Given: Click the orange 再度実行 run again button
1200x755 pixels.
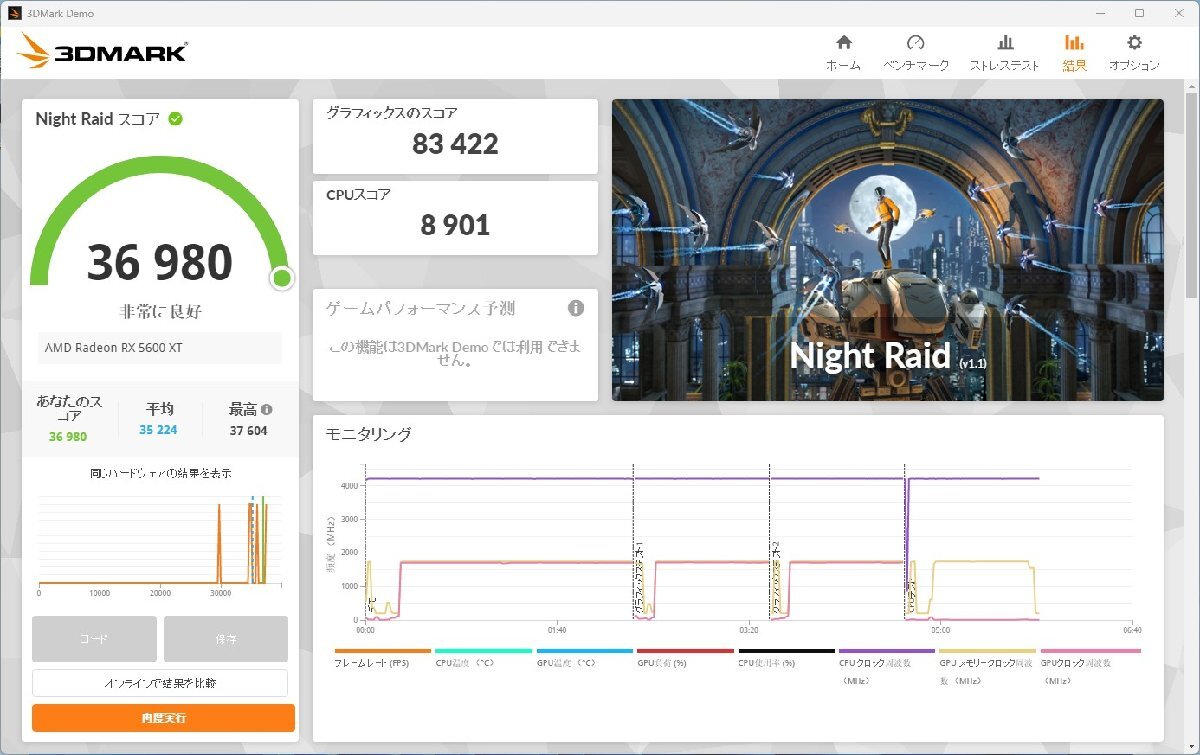Looking at the screenshot, I should tap(163, 718).
